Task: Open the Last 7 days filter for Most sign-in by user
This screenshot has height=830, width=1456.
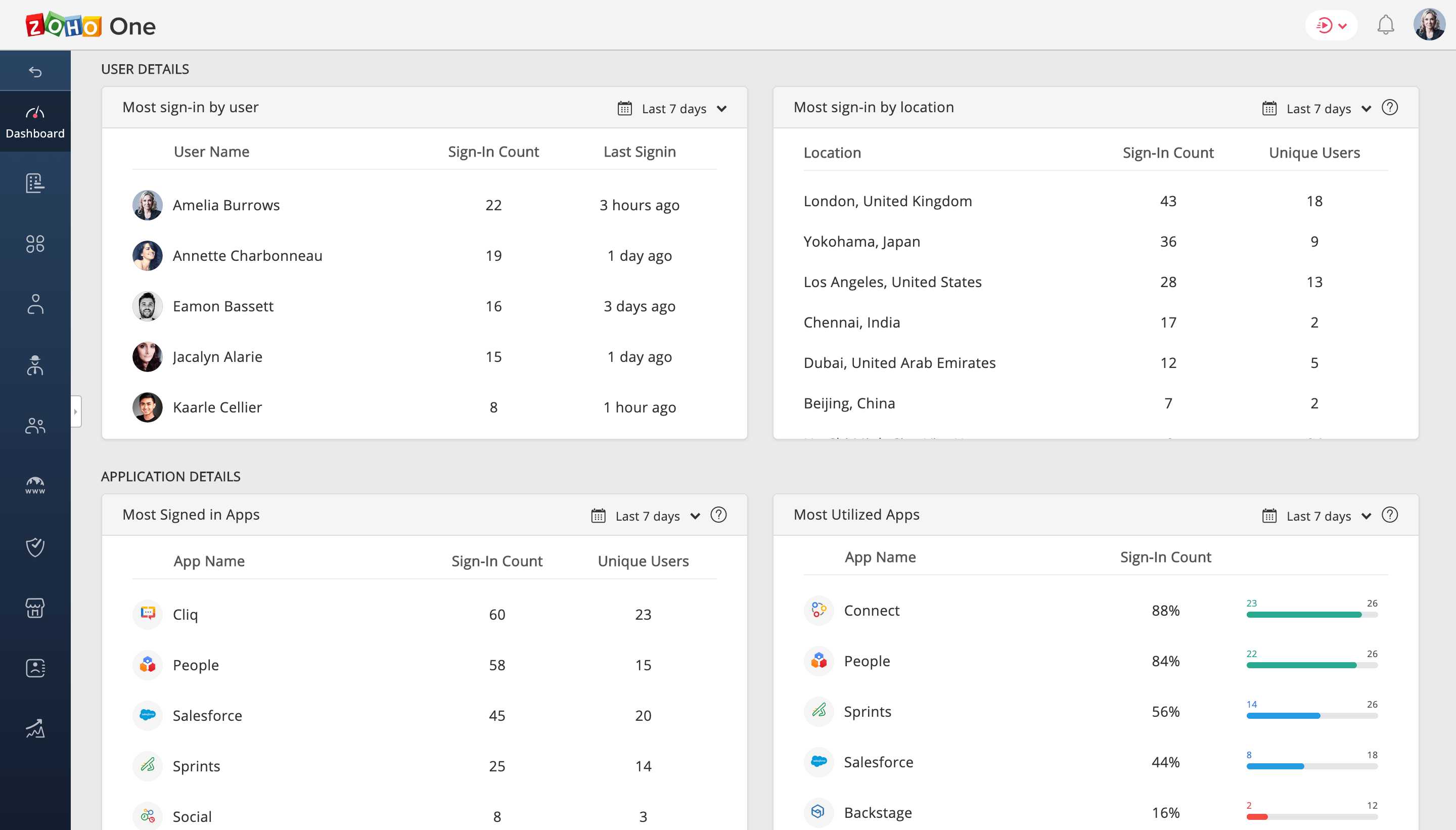Action: click(x=673, y=108)
